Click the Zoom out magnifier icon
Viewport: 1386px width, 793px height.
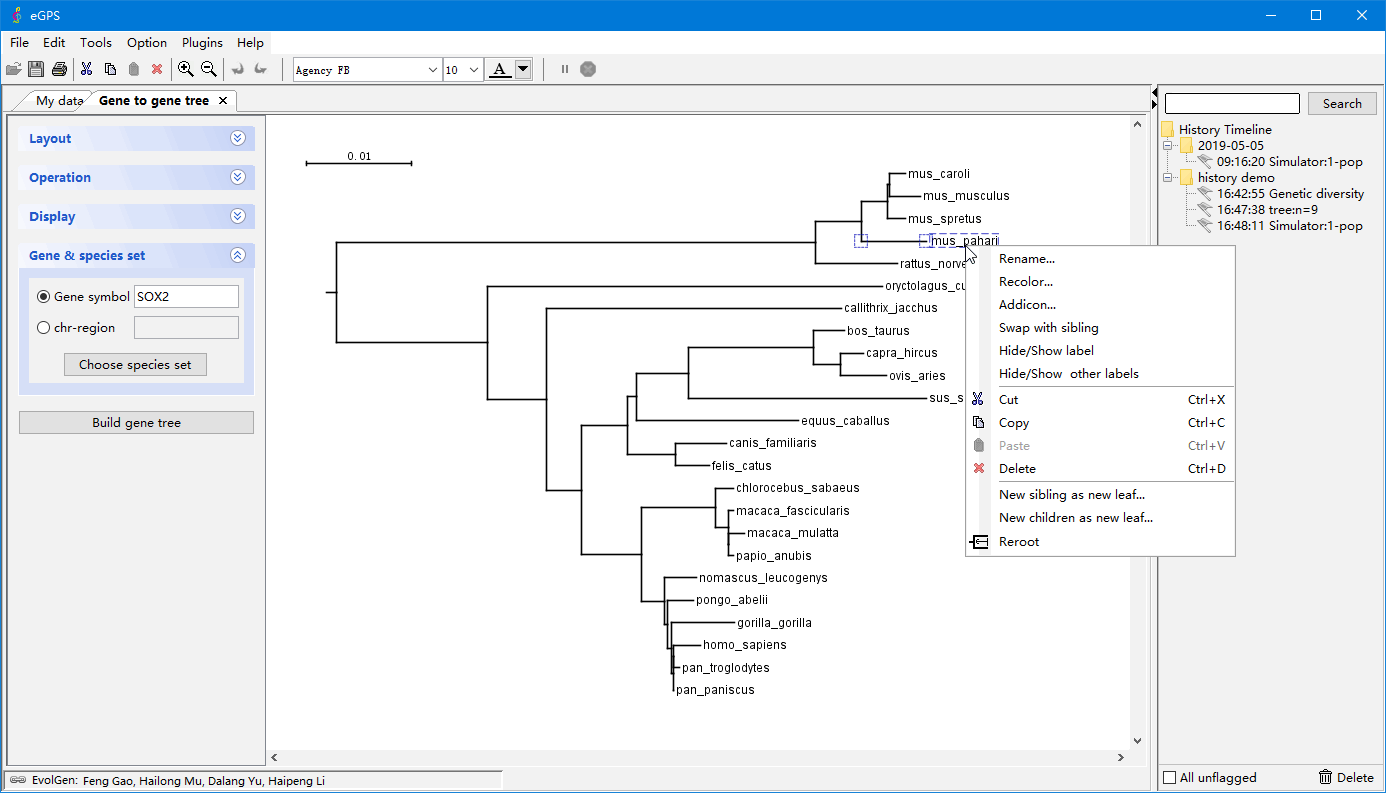coord(209,69)
